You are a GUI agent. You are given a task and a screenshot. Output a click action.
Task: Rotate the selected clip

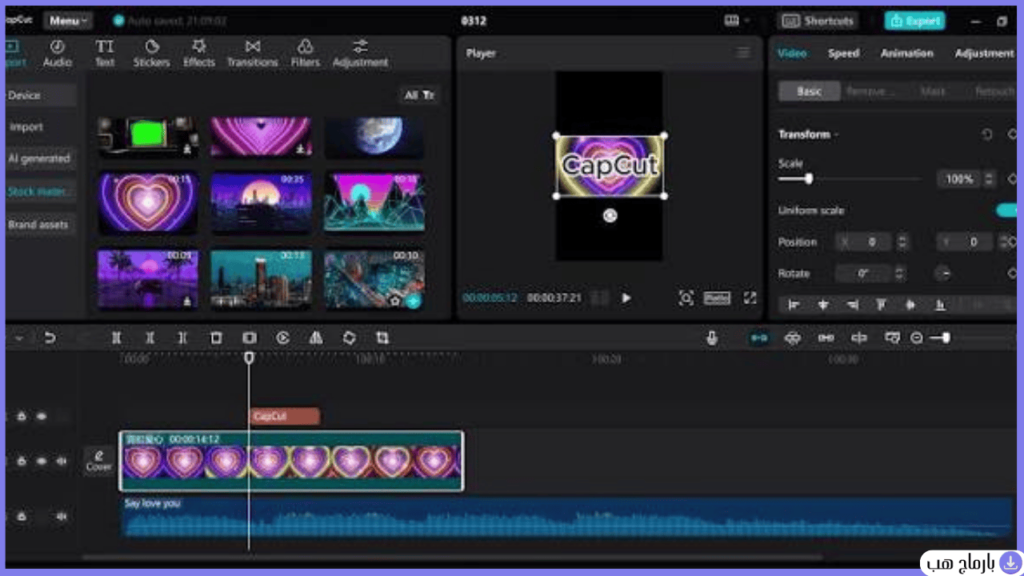tap(349, 338)
